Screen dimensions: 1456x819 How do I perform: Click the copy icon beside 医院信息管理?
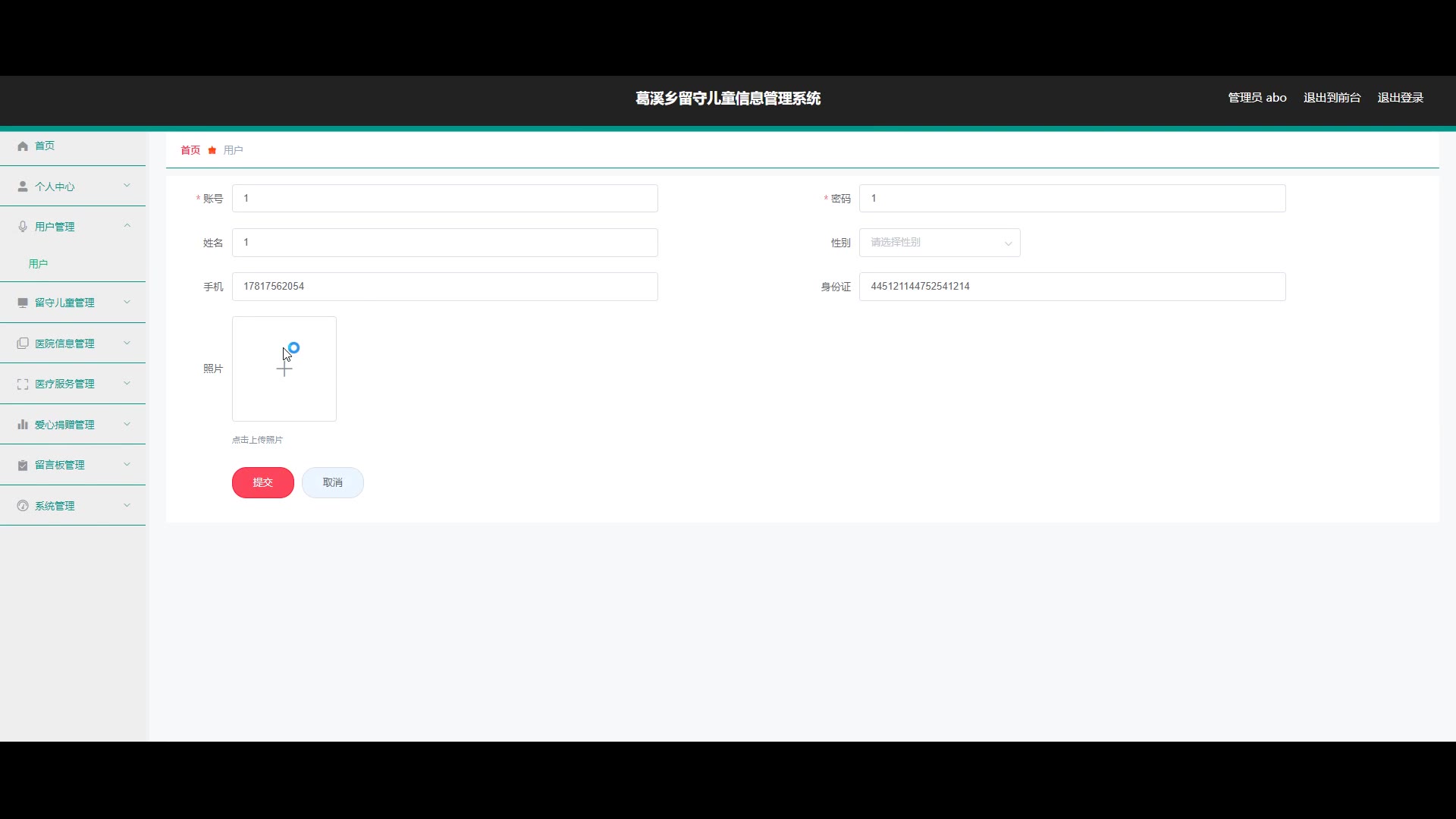pyautogui.click(x=23, y=344)
